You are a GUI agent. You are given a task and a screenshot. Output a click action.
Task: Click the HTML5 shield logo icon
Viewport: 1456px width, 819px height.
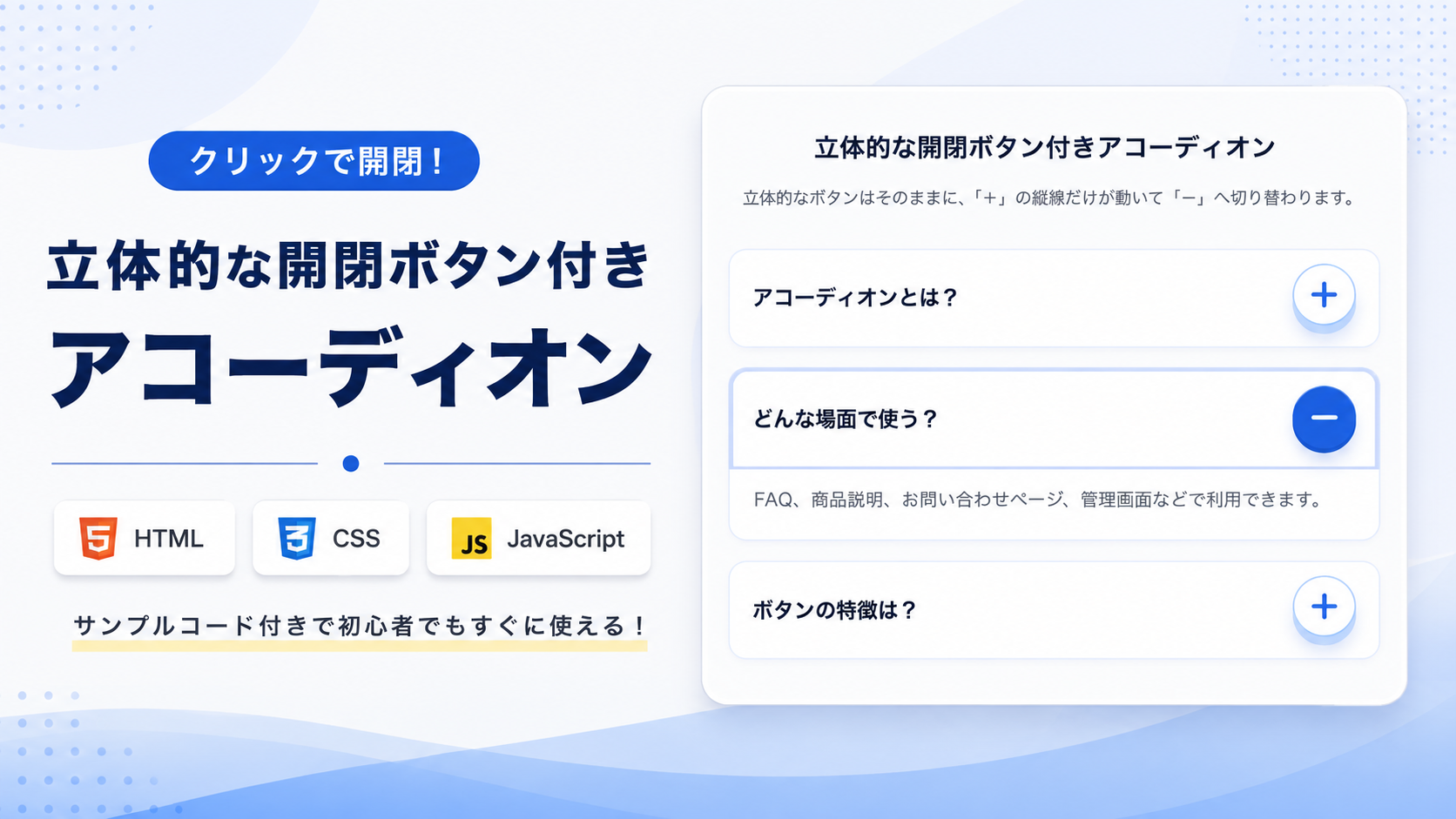point(98,538)
